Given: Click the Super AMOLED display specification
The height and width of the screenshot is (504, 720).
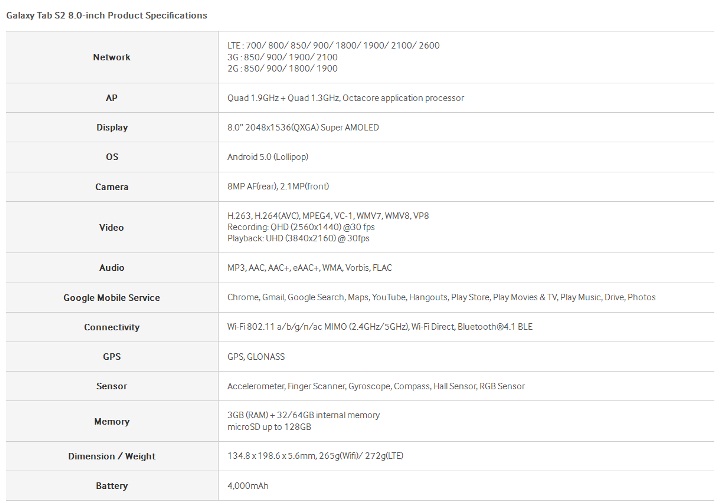Looking at the screenshot, I should (303, 128).
